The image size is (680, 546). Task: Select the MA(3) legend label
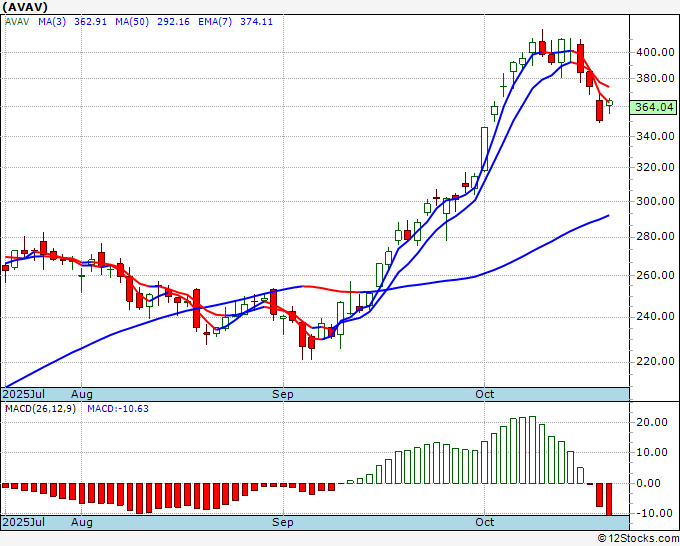coord(52,22)
